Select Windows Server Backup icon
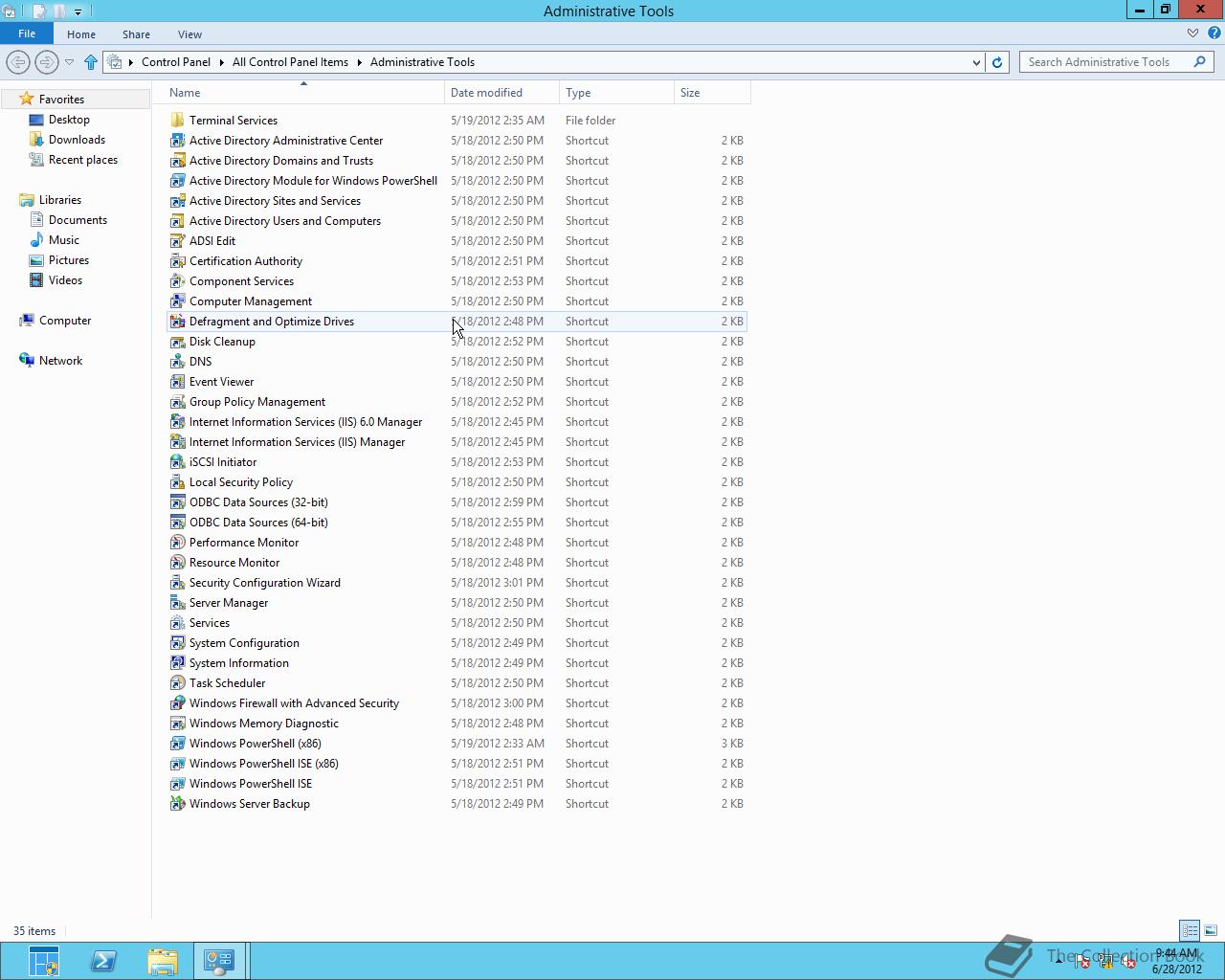1225x980 pixels. tap(177, 804)
